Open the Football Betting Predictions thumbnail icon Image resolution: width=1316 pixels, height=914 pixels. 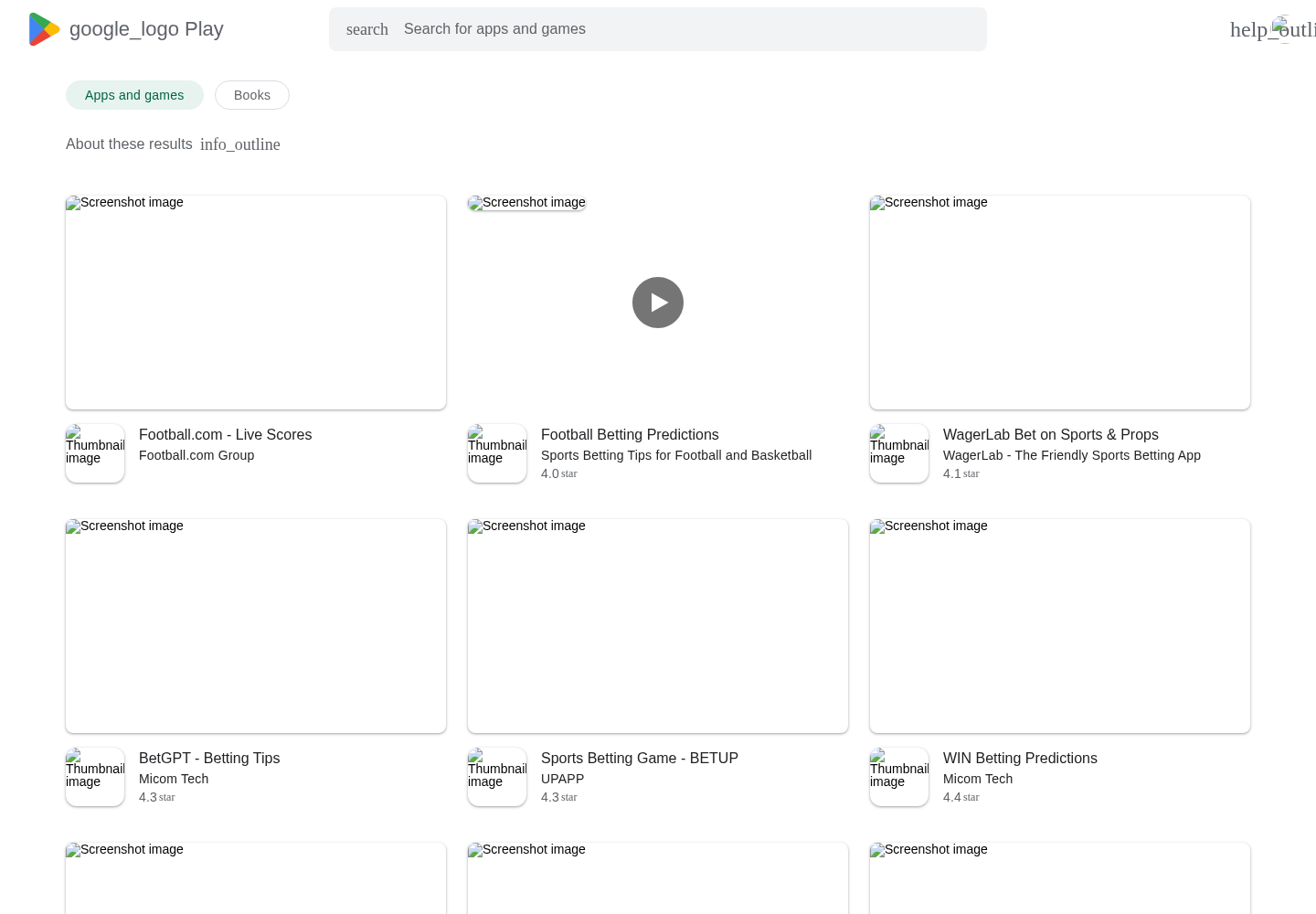(x=497, y=453)
